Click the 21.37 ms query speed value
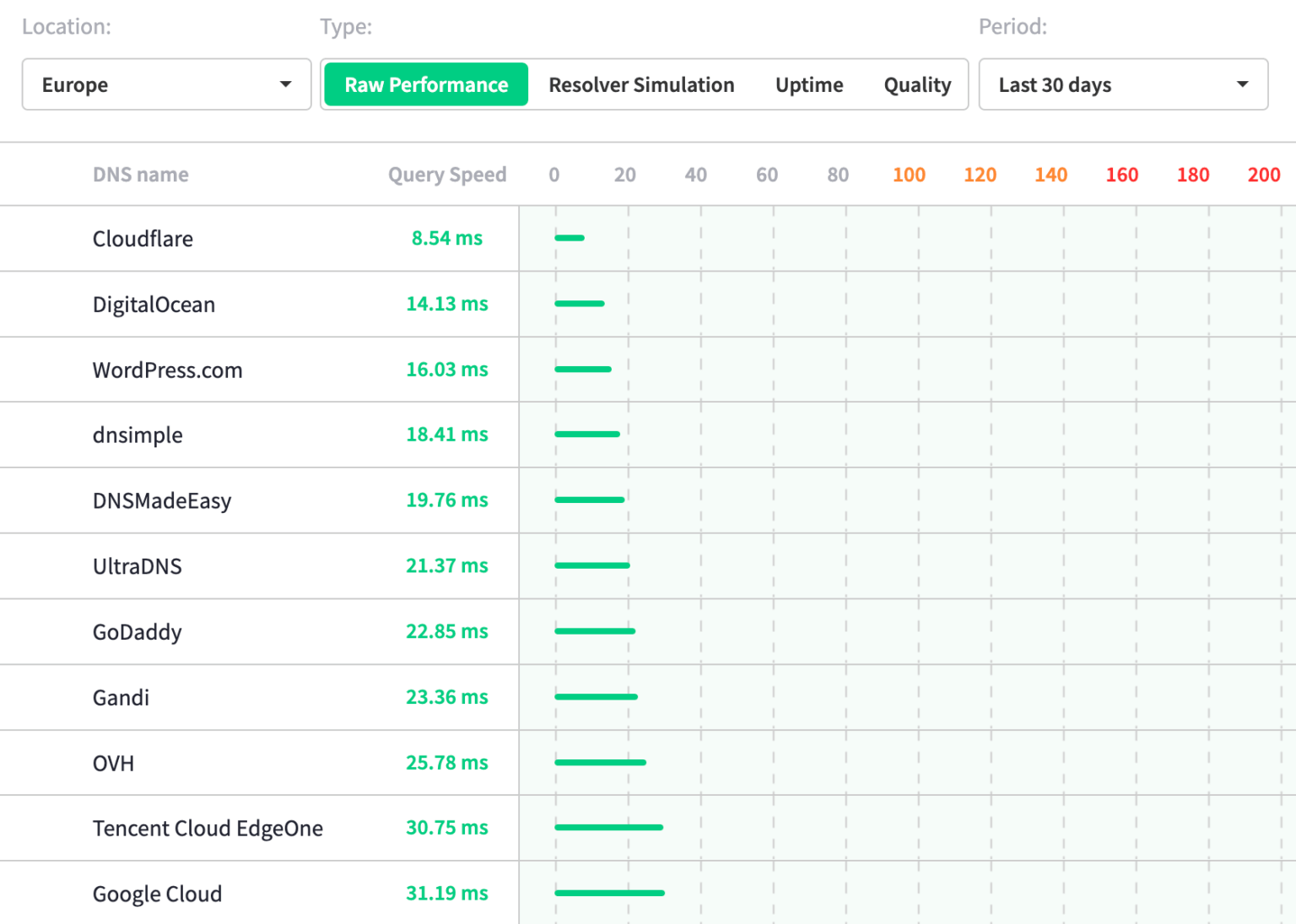Screen dimensions: 1296x924 point(447,565)
